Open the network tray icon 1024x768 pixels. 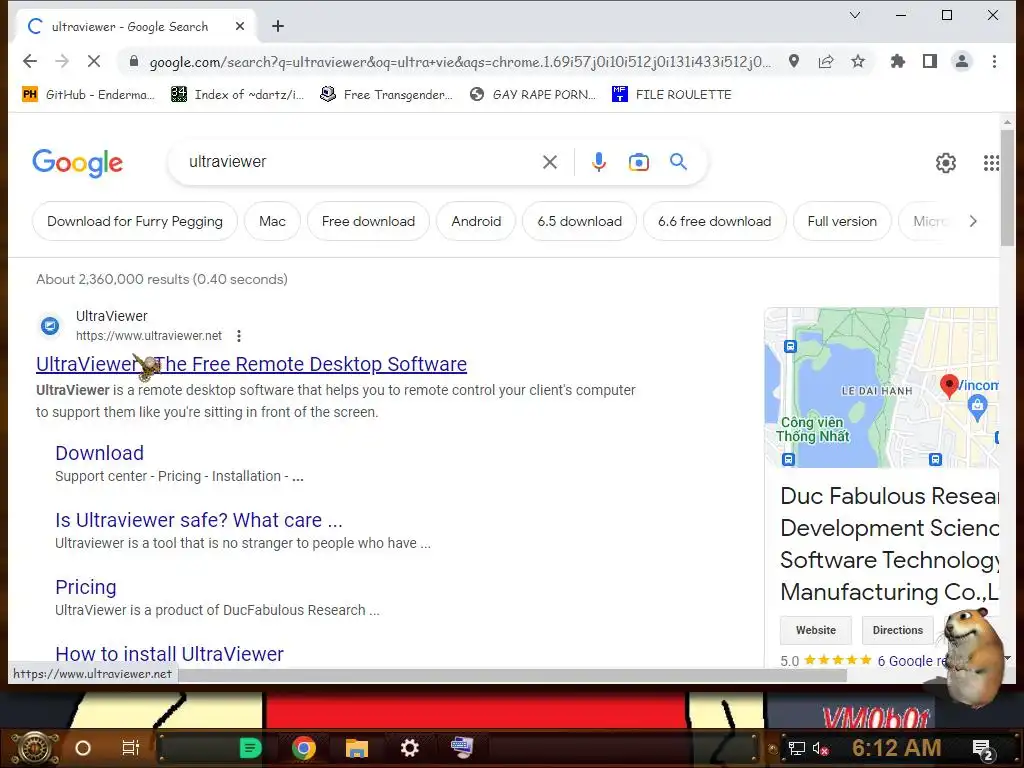(x=796, y=748)
